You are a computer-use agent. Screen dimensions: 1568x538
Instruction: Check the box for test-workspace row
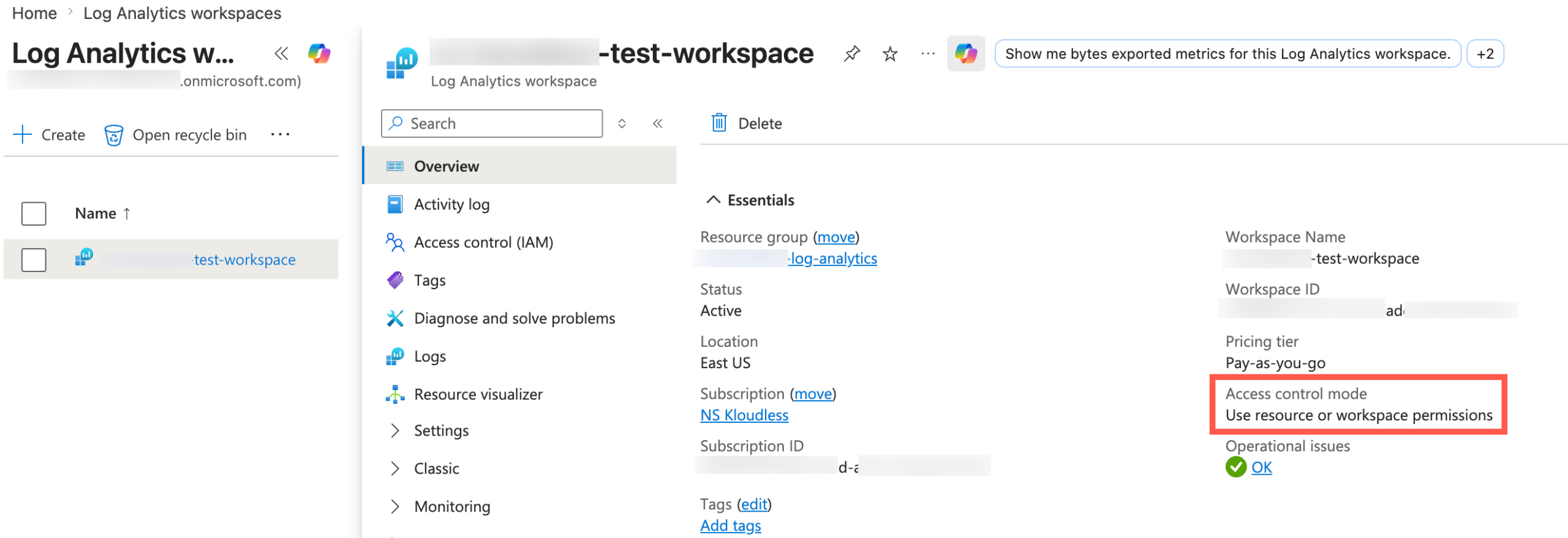pyautogui.click(x=34, y=259)
